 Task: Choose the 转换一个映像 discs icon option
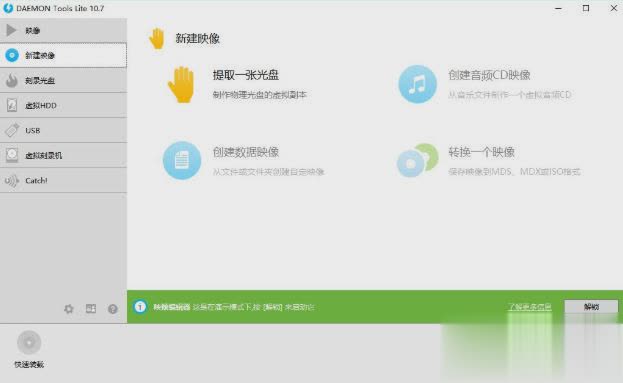click(418, 161)
